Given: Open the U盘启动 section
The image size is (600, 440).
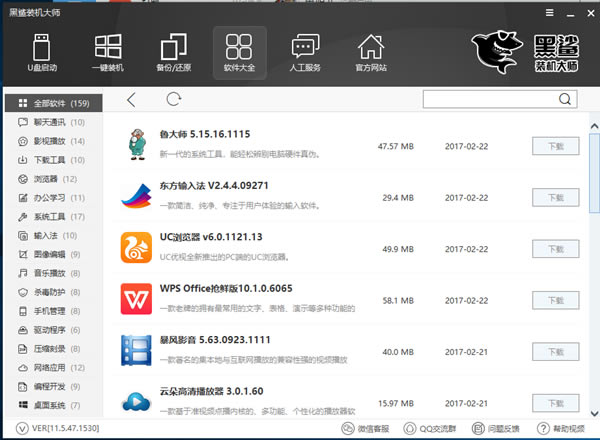Looking at the screenshot, I should (42, 53).
